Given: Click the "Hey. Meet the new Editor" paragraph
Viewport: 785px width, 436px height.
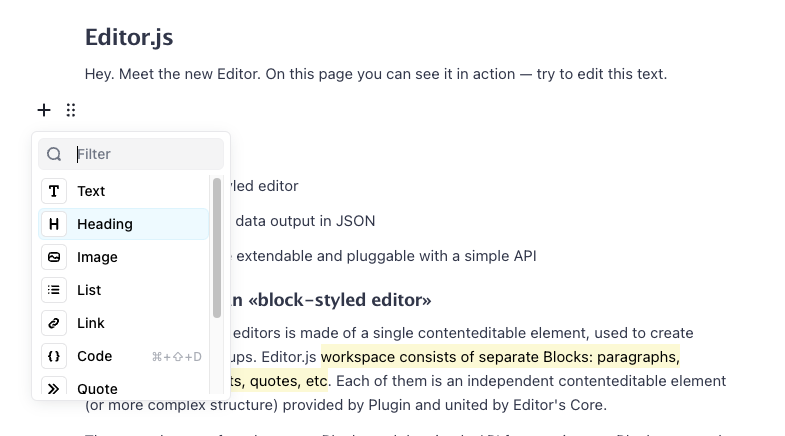Looking at the screenshot, I should 375,74.
